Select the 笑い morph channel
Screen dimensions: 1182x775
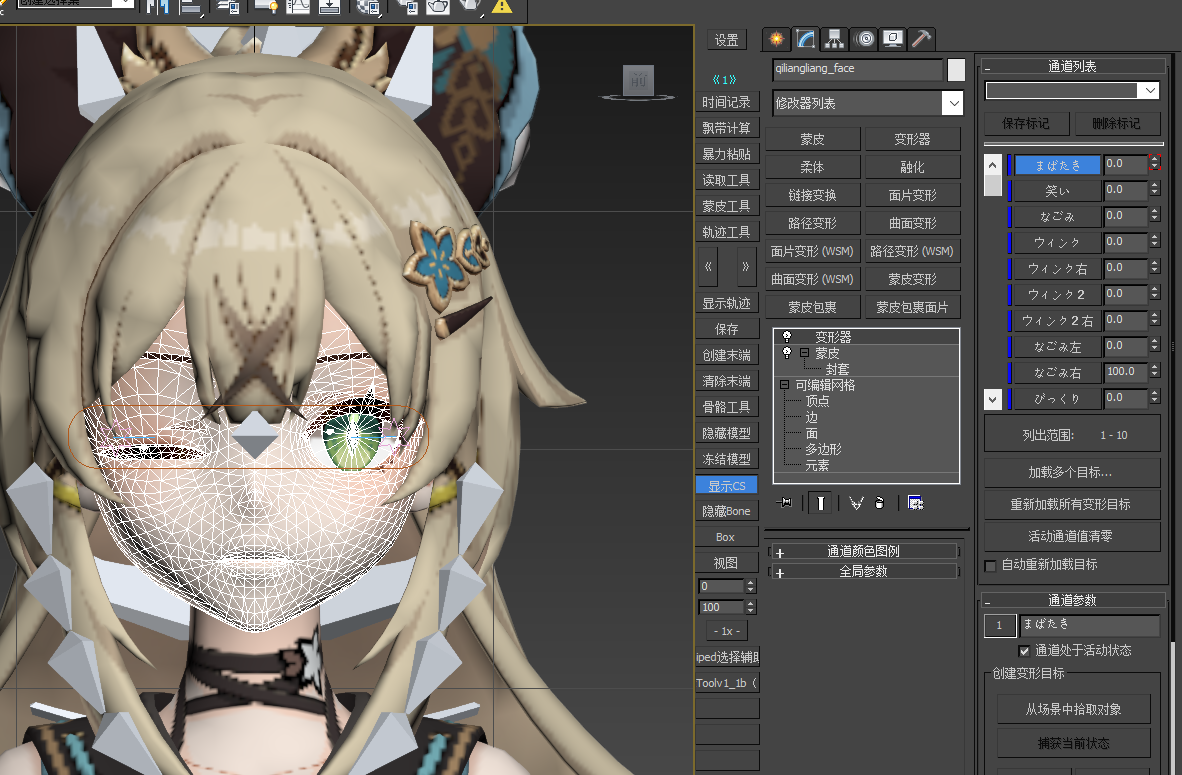1057,190
